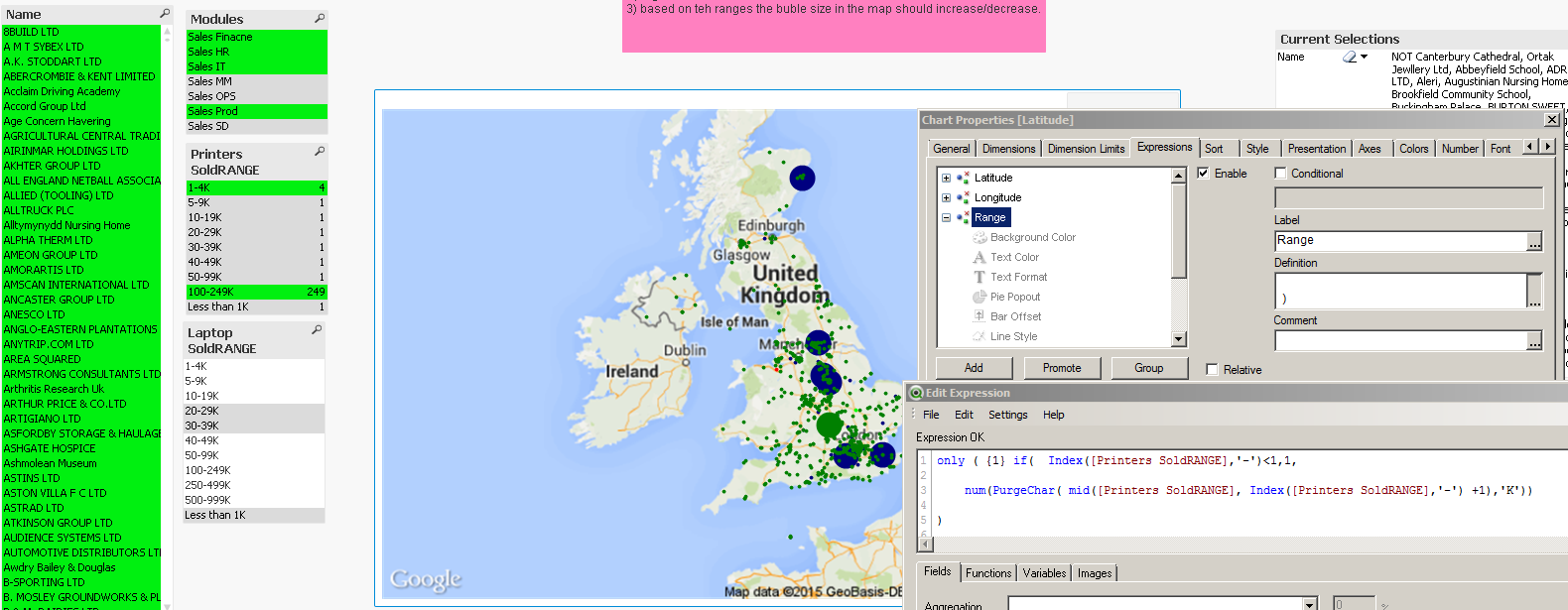
Task: Open the Help menu in Edit Expression
Action: pos(1054,415)
